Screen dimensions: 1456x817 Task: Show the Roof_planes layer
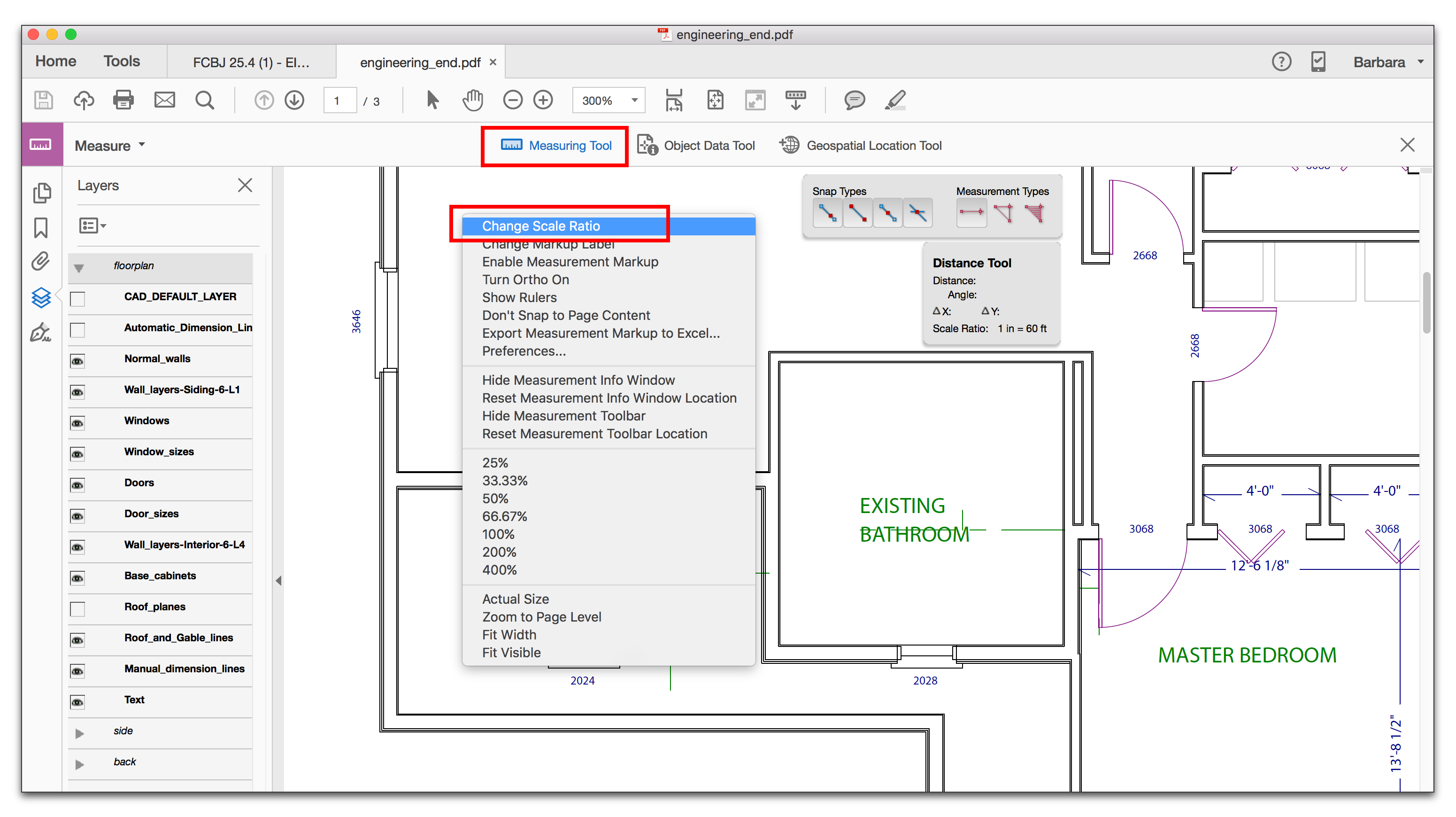pos(77,608)
